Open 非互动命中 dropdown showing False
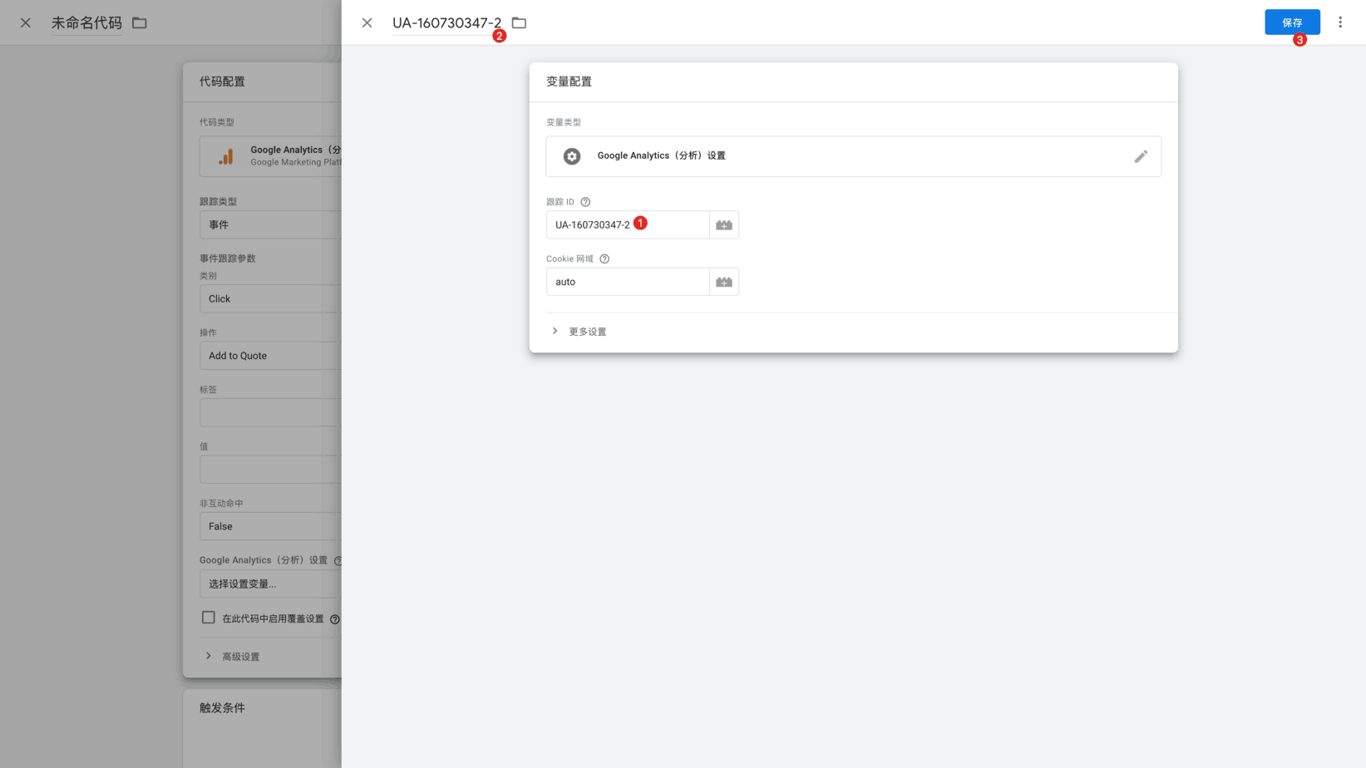 (270, 526)
